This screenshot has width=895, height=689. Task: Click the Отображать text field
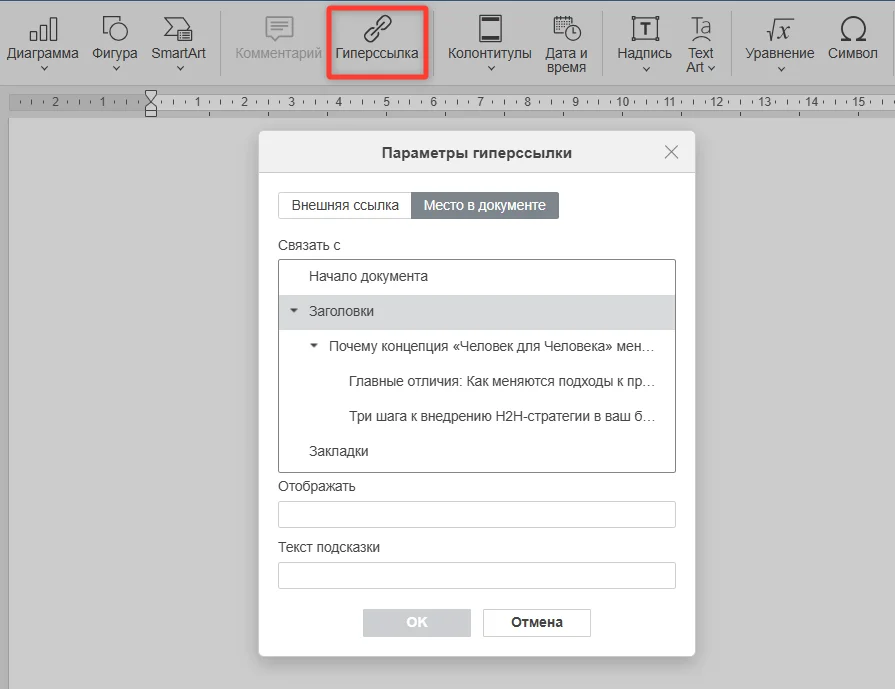(477, 514)
